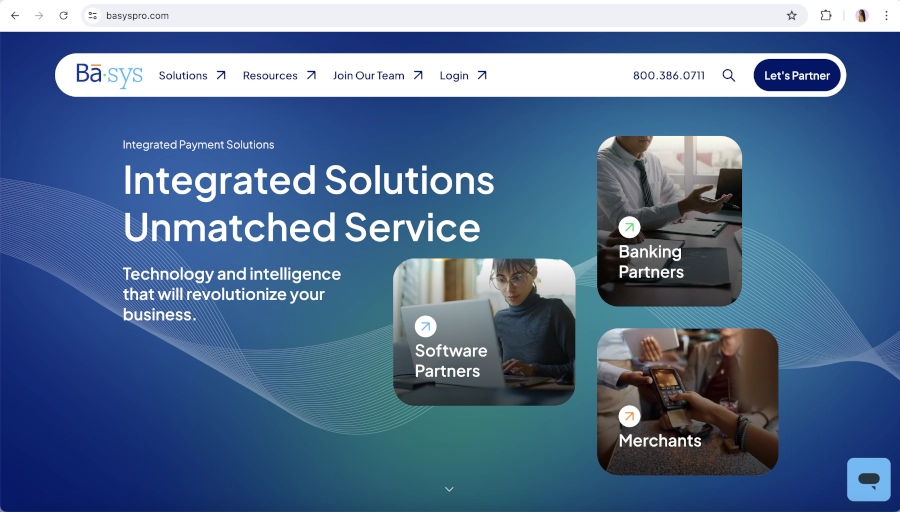Expand the Solutions menu
Screen dimensions: 900x512
(x=192, y=75)
